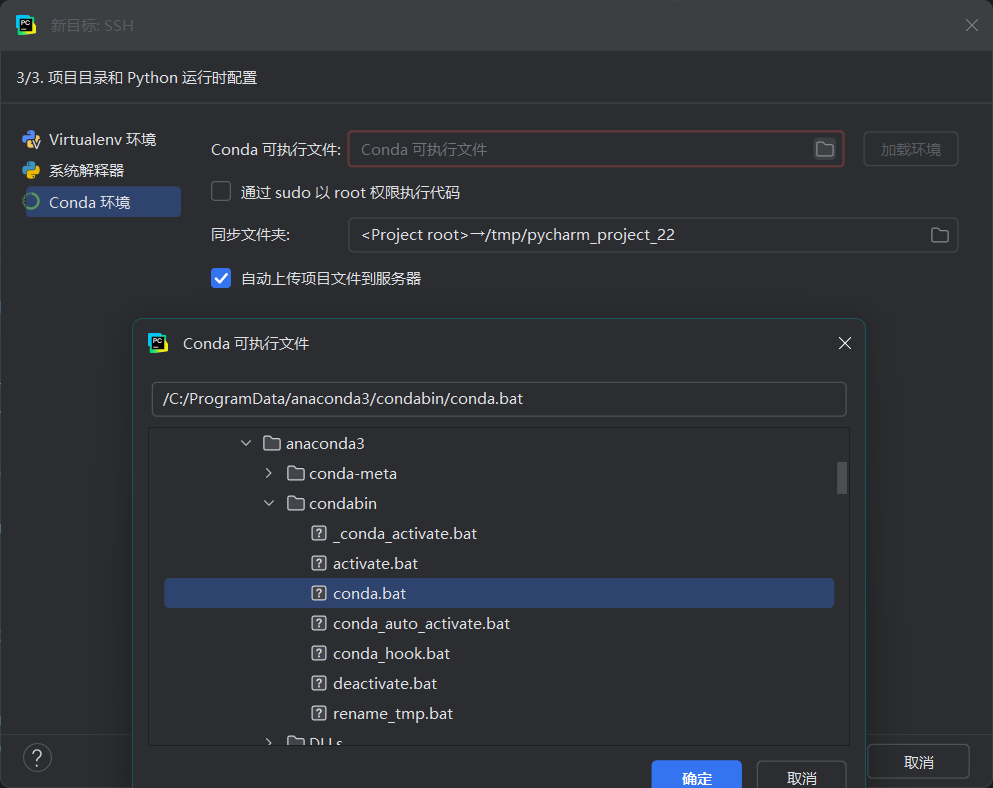This screenshot has height=788, width=993.
Task: Click the system interpreter Python icon
Action: click(x=31, y=170)
